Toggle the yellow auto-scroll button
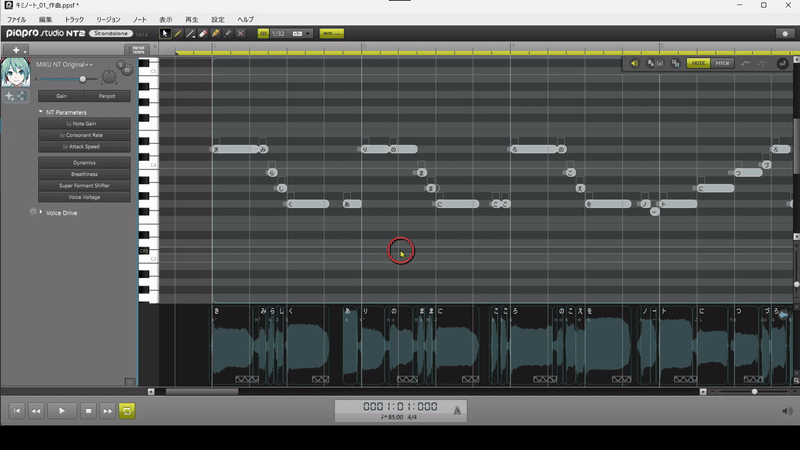 click(x=332, y=34)
